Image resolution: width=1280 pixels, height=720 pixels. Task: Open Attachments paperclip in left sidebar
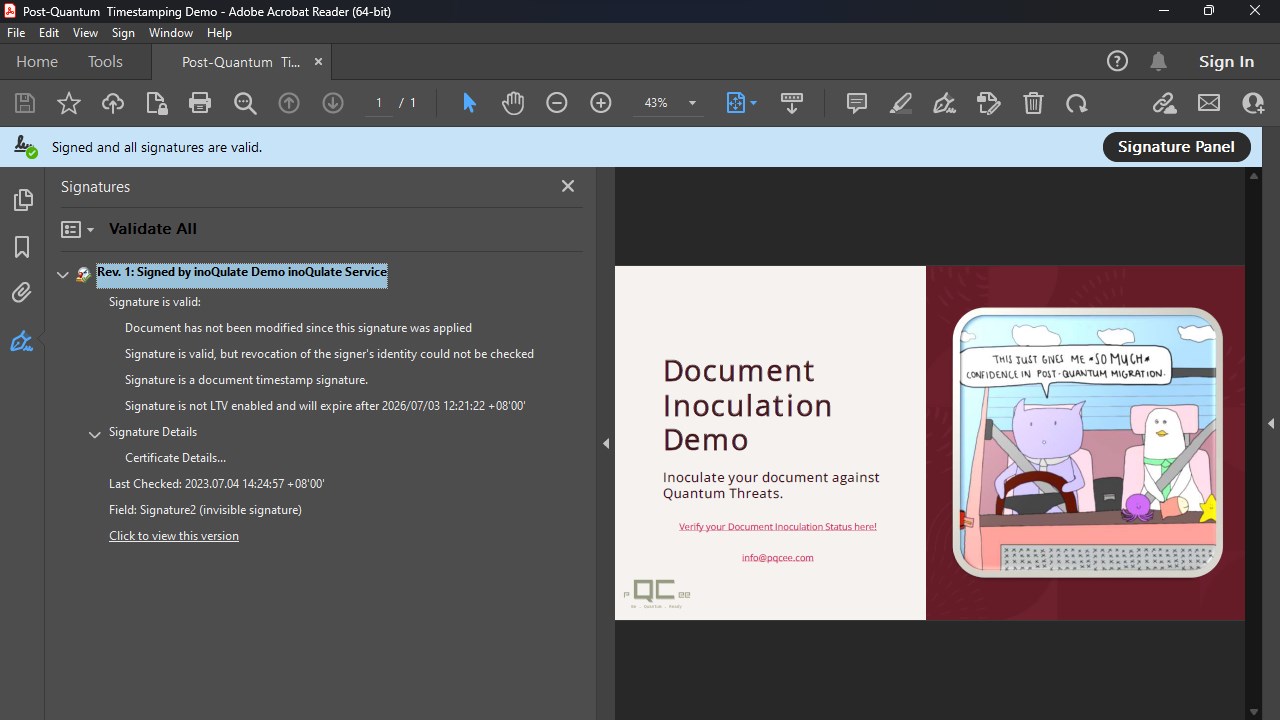22,293
